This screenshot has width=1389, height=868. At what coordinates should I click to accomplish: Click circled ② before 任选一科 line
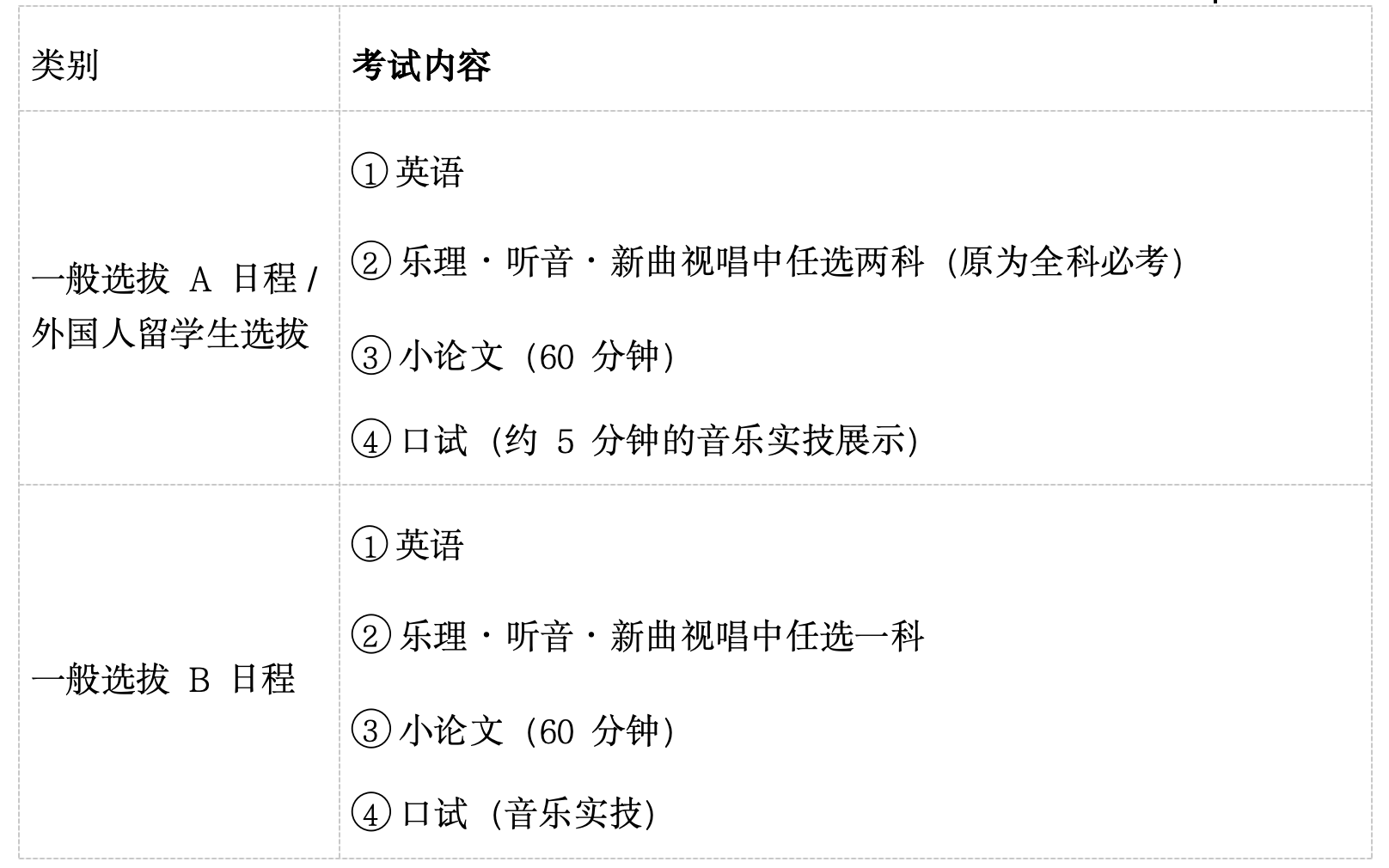tap(370, 636)
